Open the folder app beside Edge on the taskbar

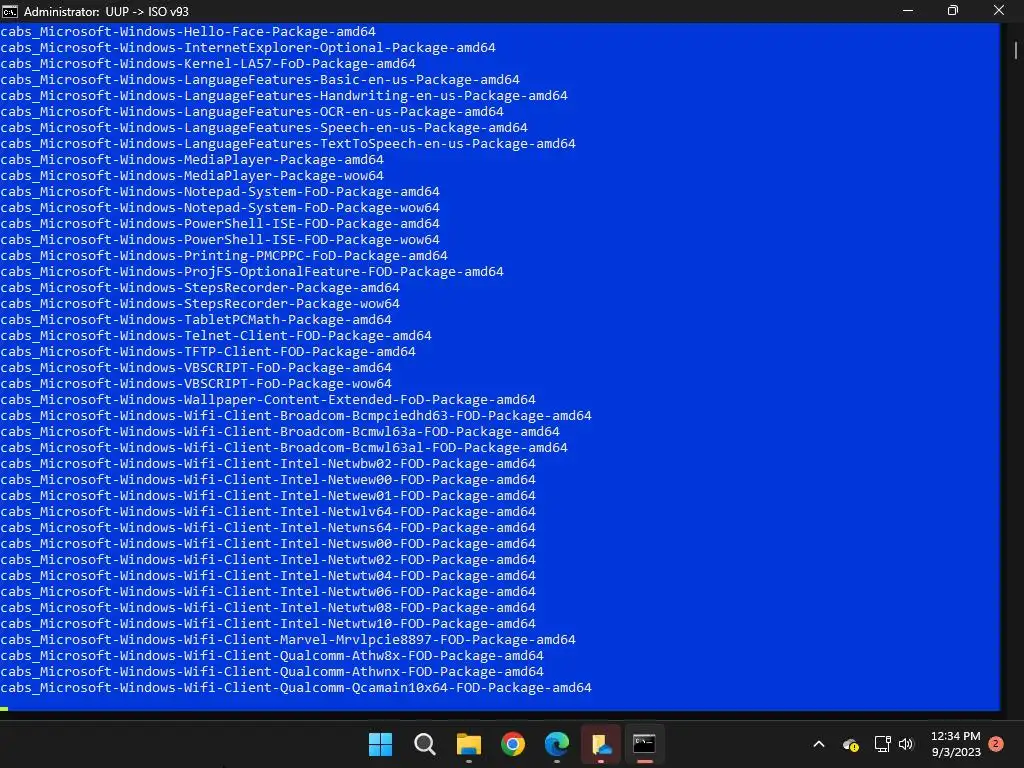click(600, 744)
